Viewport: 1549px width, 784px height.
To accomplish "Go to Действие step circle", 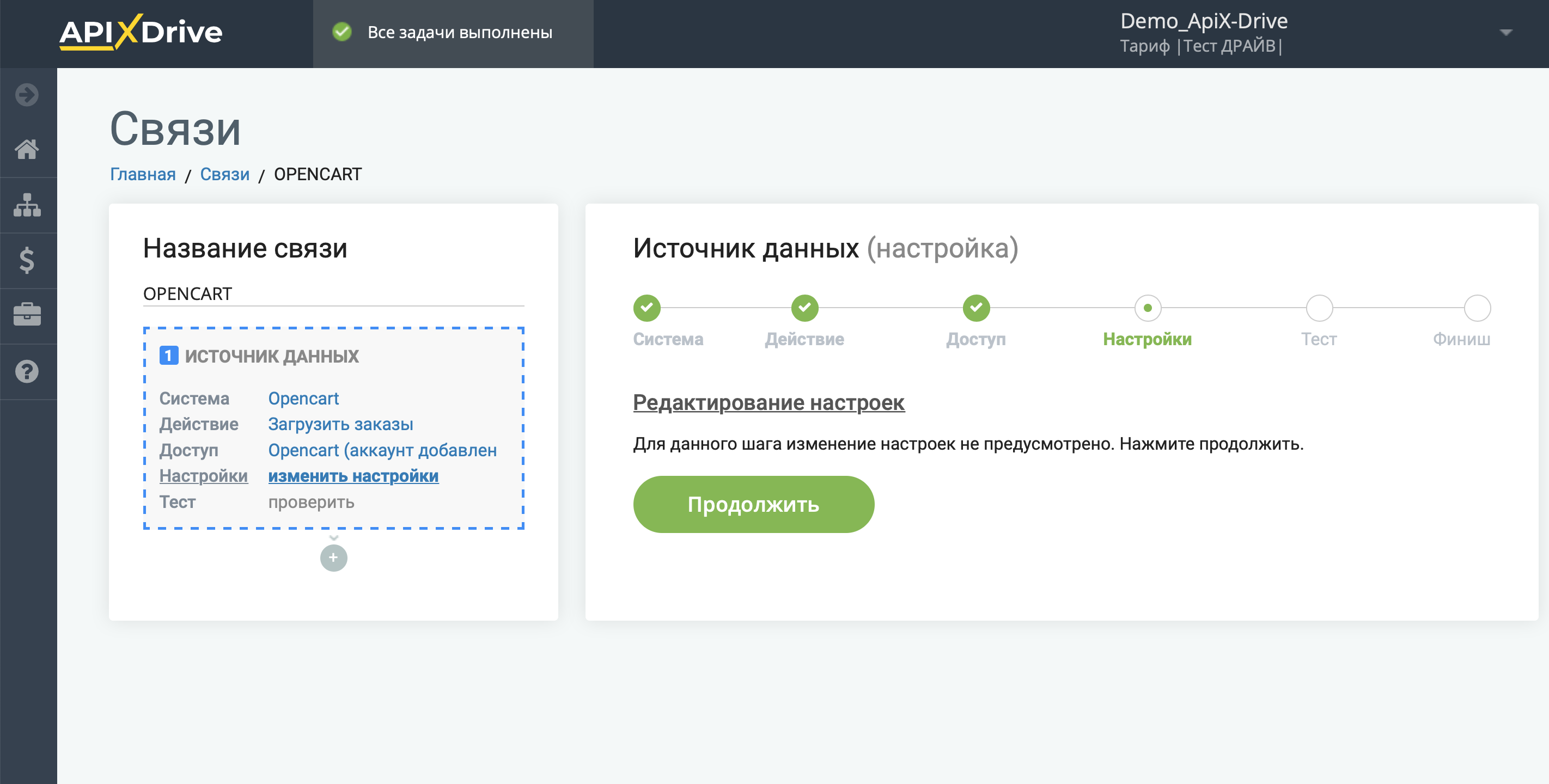I will 804,308.
